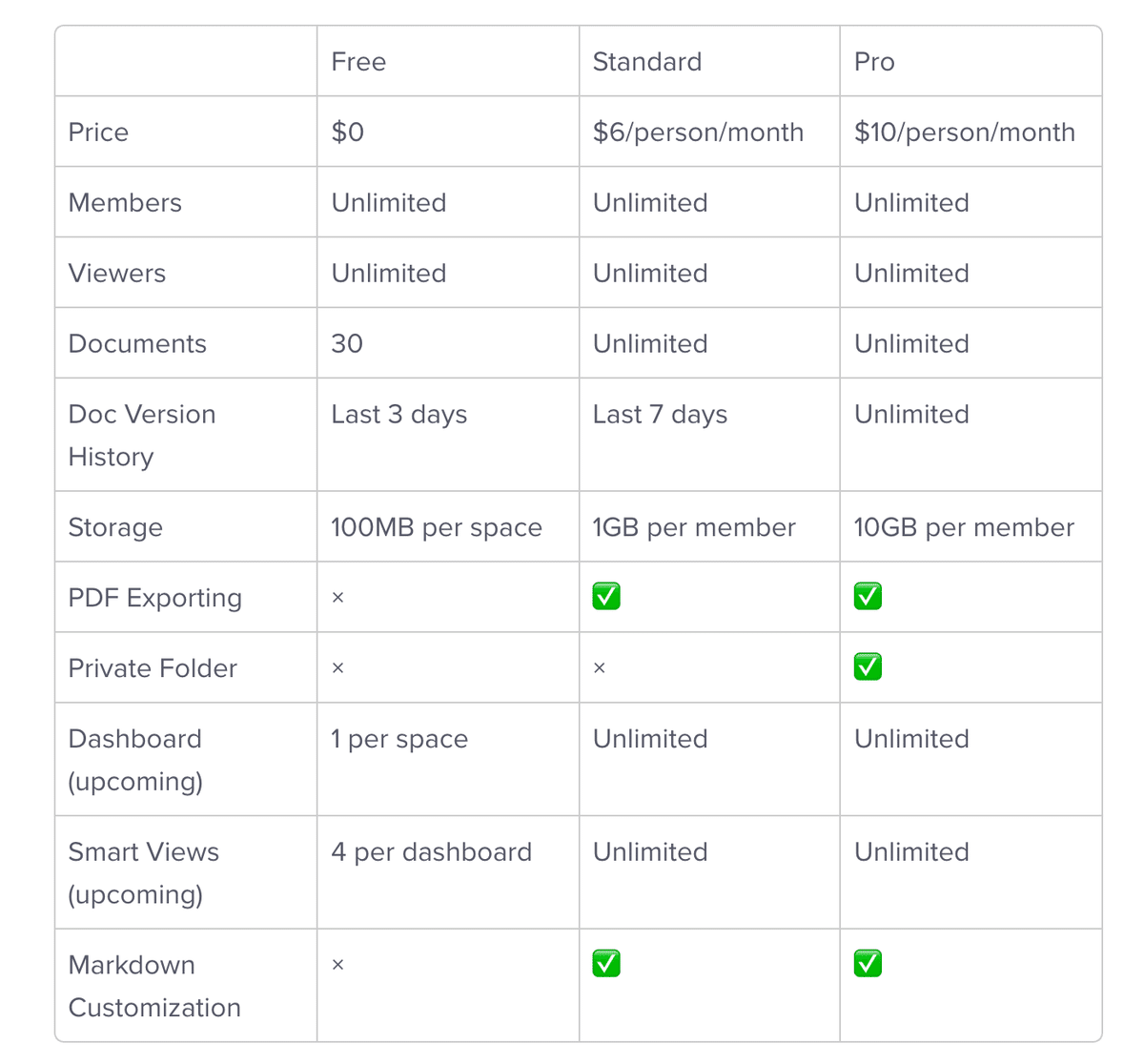Click Standard Markdown Customization green checkmark
The width and height of the screenshot is (1144, 1064).
[x=606, y=964]
